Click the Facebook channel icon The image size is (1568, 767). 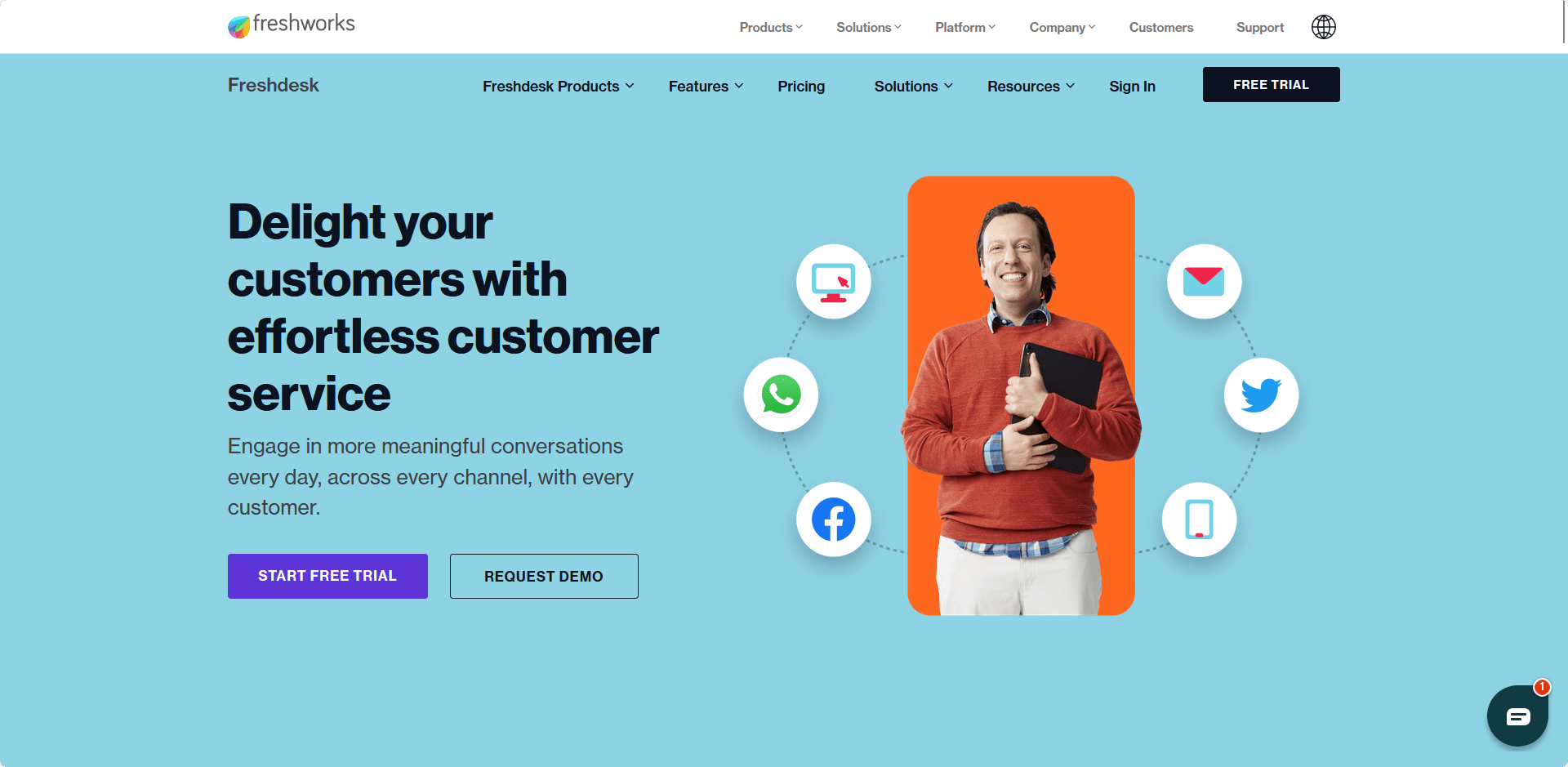[833, 520]
